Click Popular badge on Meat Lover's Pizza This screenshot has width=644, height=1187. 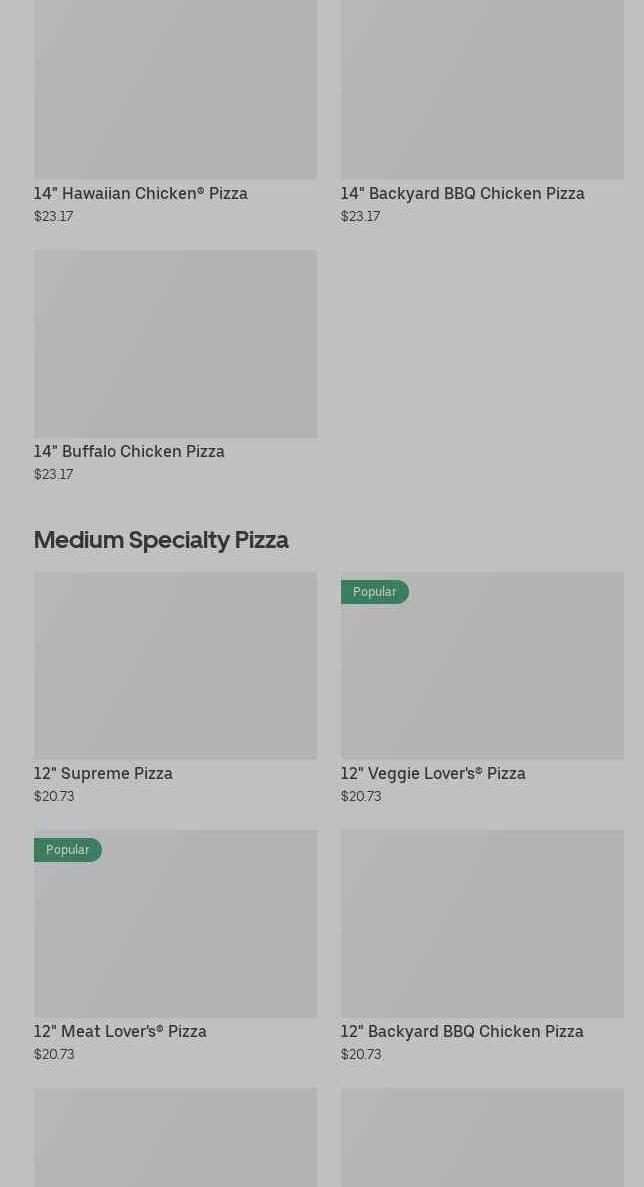(68, 850)
